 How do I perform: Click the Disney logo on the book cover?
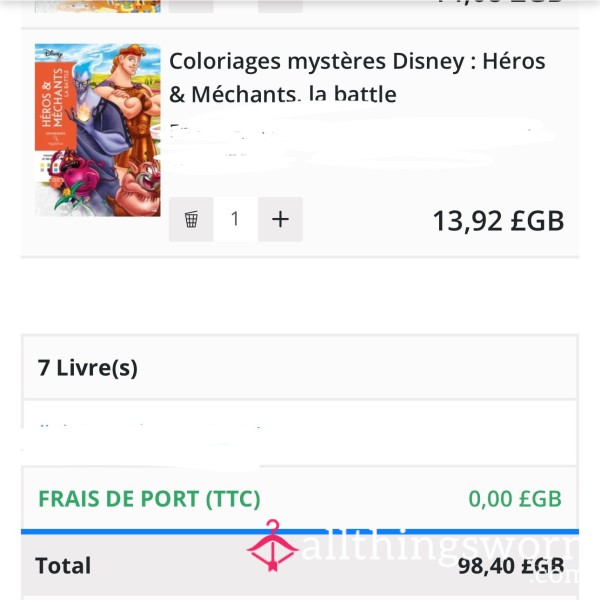tap(53, 54)
